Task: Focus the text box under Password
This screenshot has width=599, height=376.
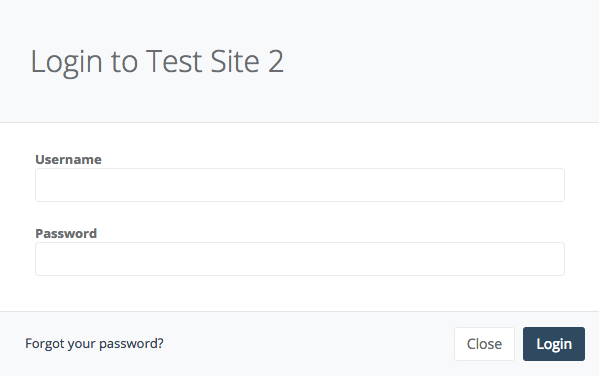Action: 300,259
